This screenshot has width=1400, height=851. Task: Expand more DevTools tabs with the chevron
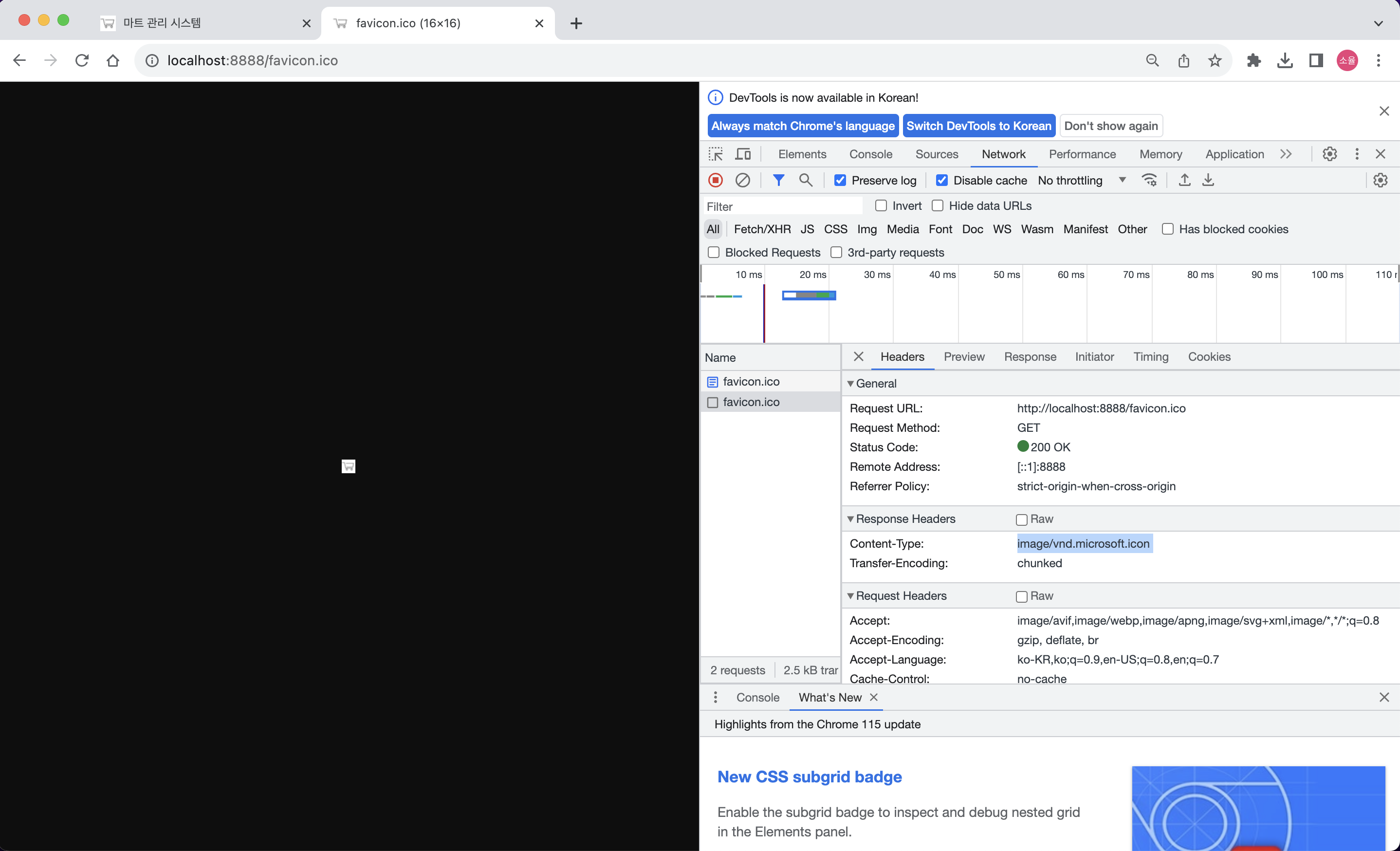point(1286,154)
